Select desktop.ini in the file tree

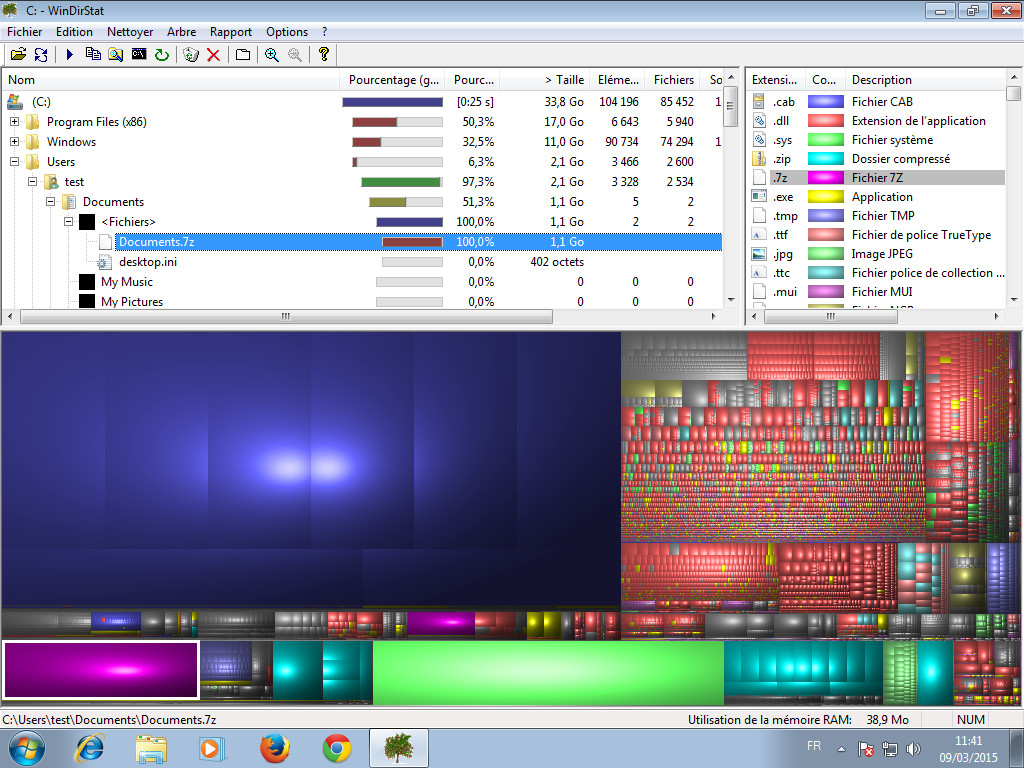click(149, 262)
